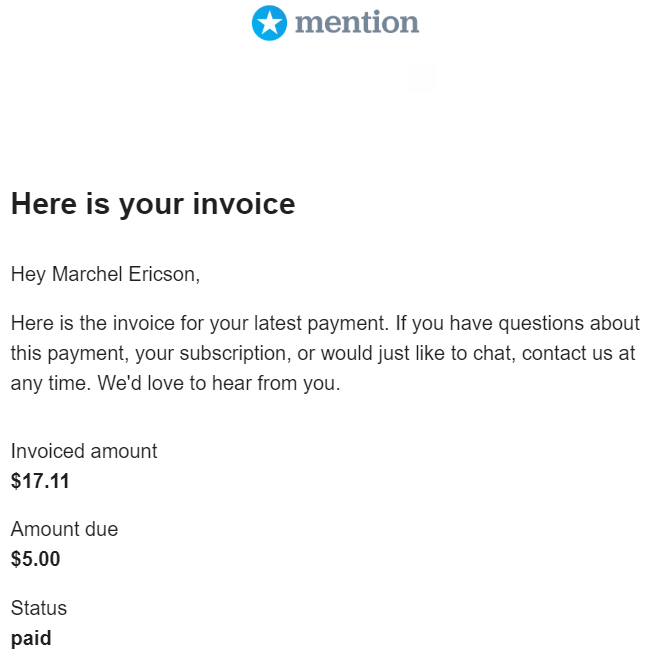Click the name "Ericson" in the greeting

pyautogui.click(x=165, y=274)
